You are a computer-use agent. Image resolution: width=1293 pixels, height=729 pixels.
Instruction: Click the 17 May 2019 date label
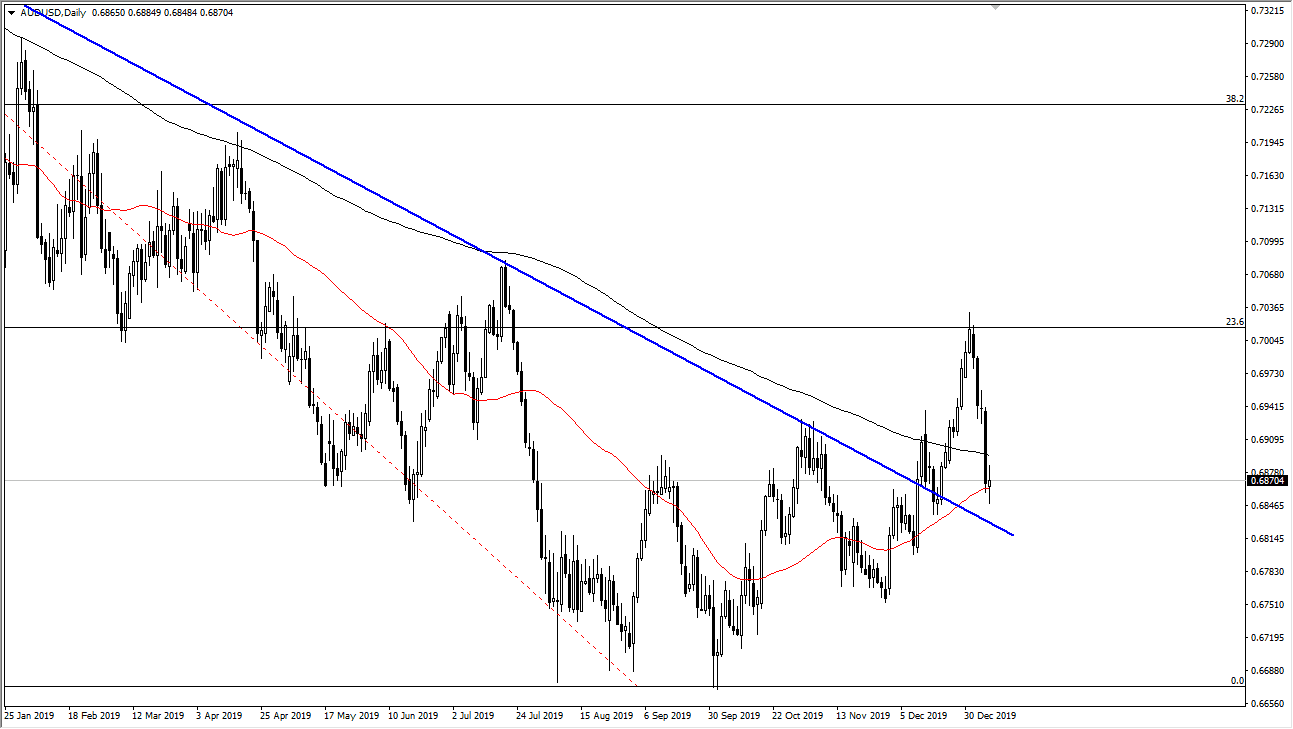350,716
